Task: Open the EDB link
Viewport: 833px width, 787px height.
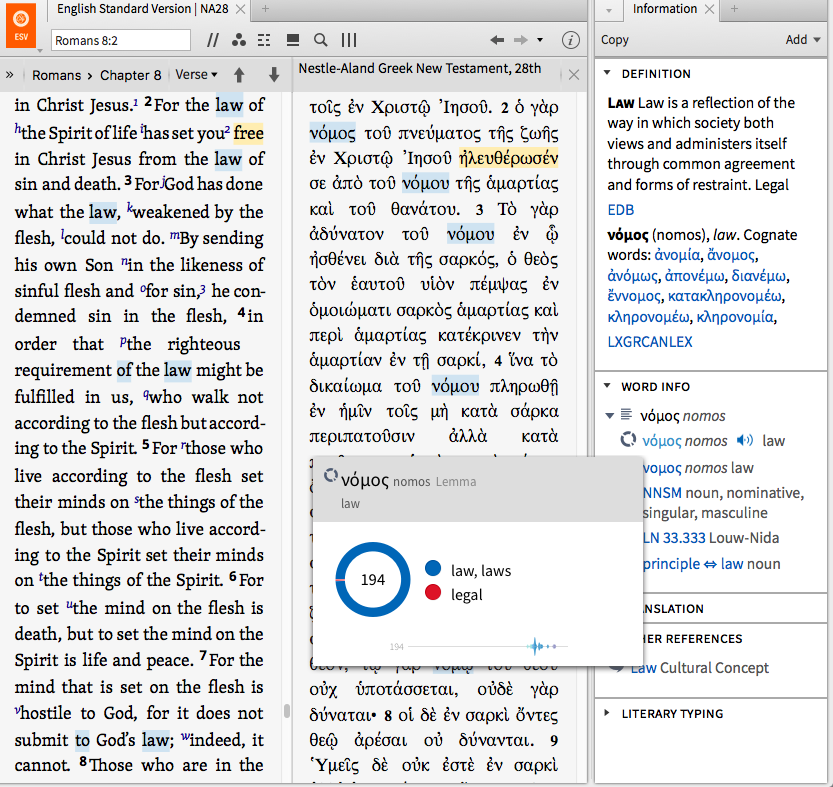Action: coord(620,210)
